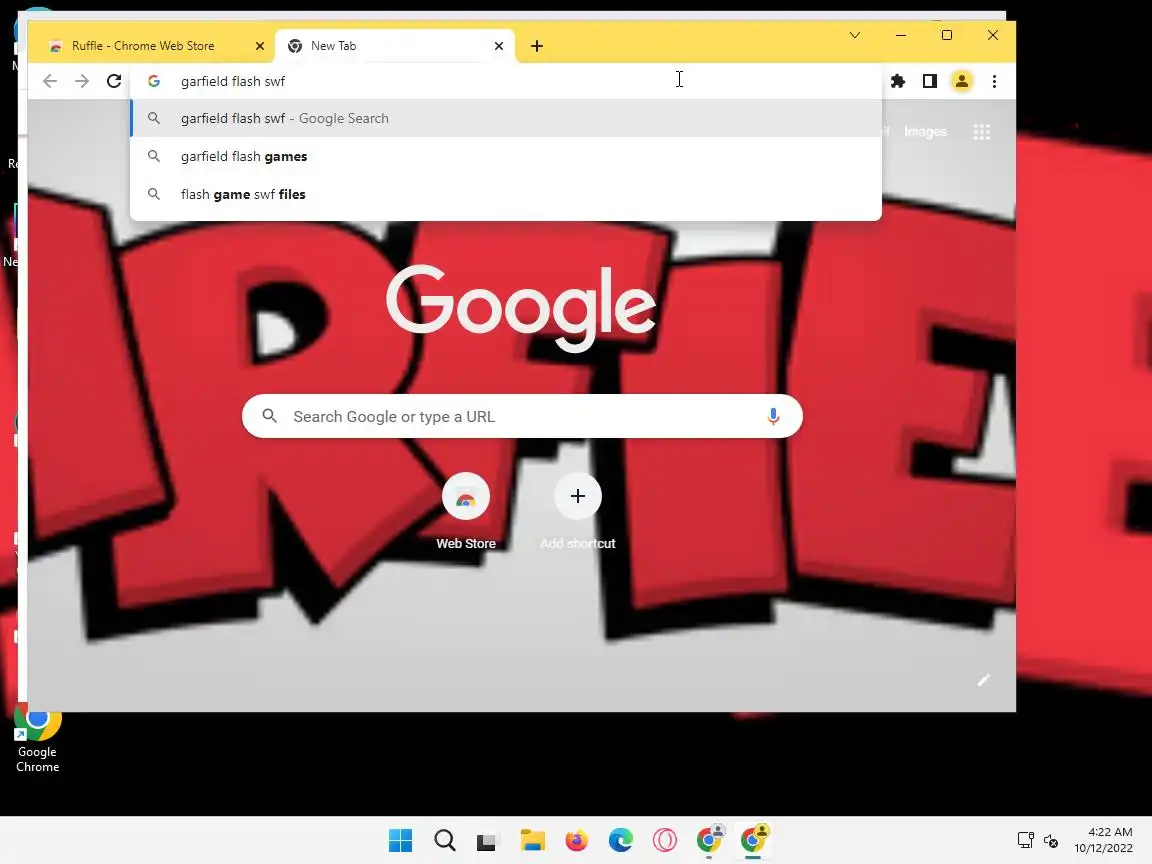Click the Search Google or type a URL box
1152x864 pixels.
point(522,417)
